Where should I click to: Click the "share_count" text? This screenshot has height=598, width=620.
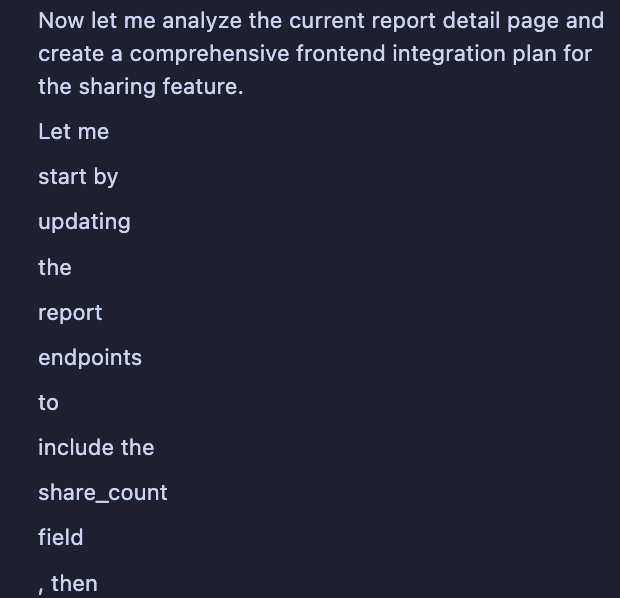103,493
